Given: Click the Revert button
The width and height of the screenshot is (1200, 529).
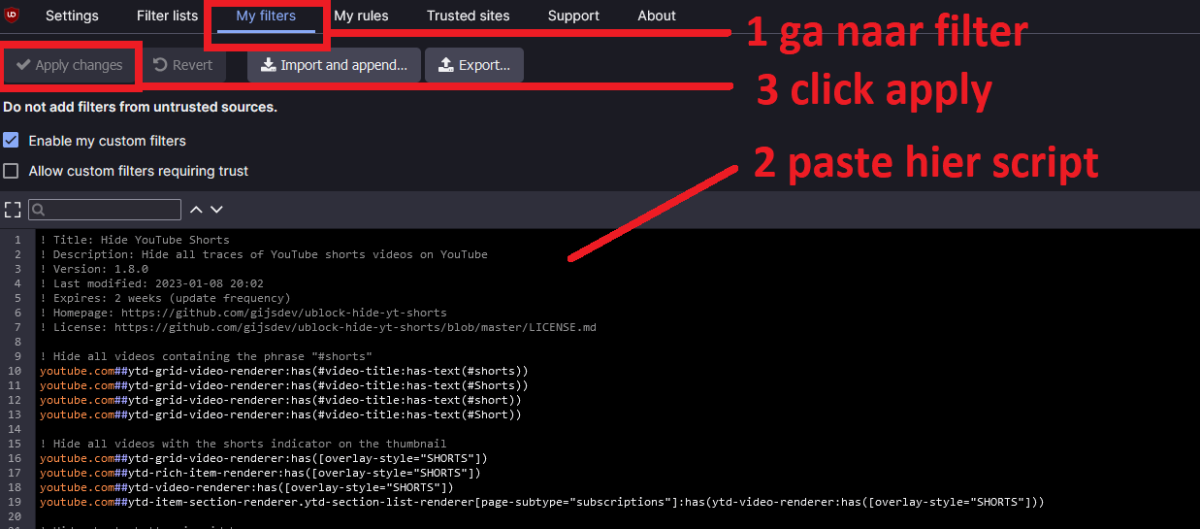Looking at the screenshot, I should tap(183, 65).
